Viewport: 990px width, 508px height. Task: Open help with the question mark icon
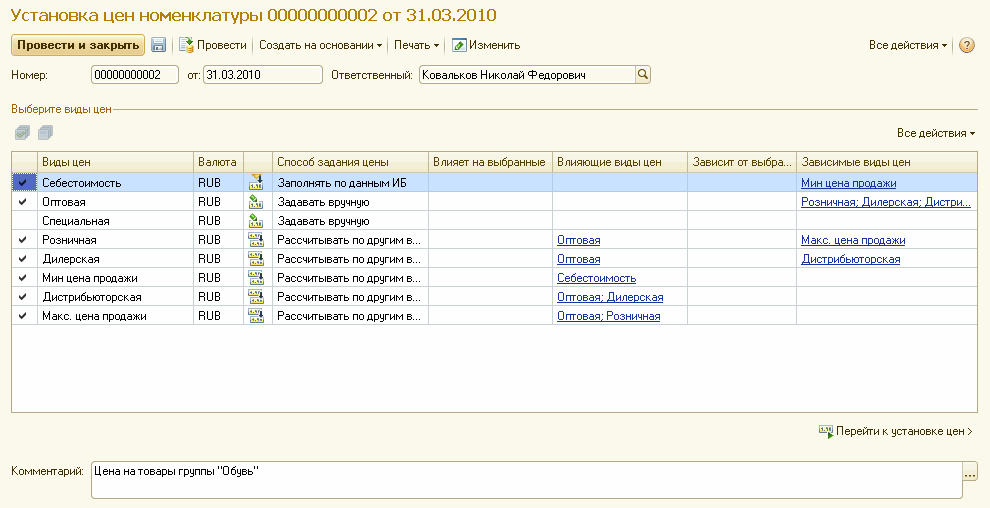pyautogui.click(x=967, y=45)
